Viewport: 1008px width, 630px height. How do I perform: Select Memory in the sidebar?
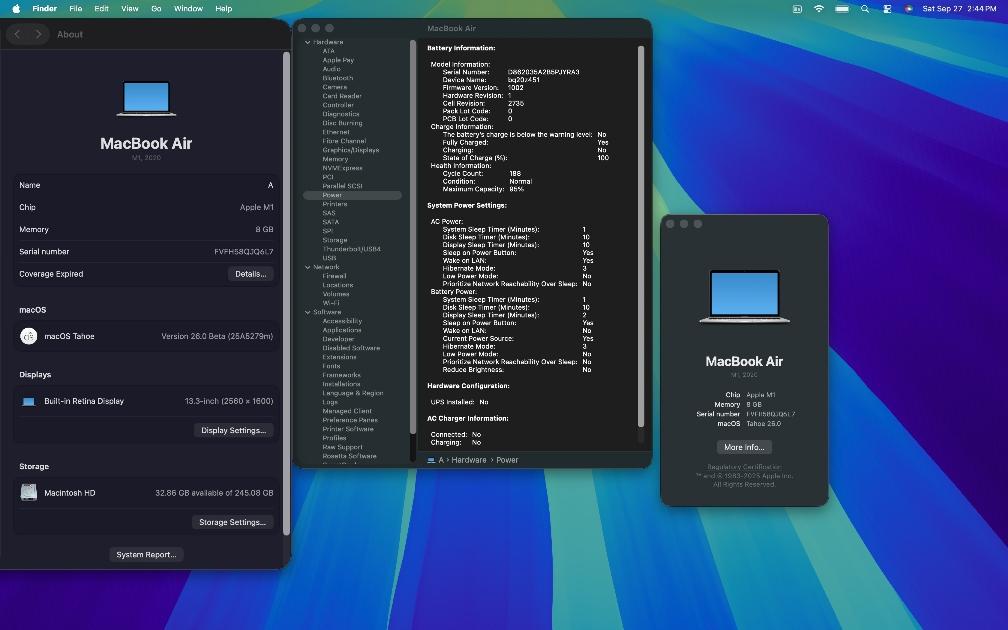pyautogui.click(x=335, y=159)
